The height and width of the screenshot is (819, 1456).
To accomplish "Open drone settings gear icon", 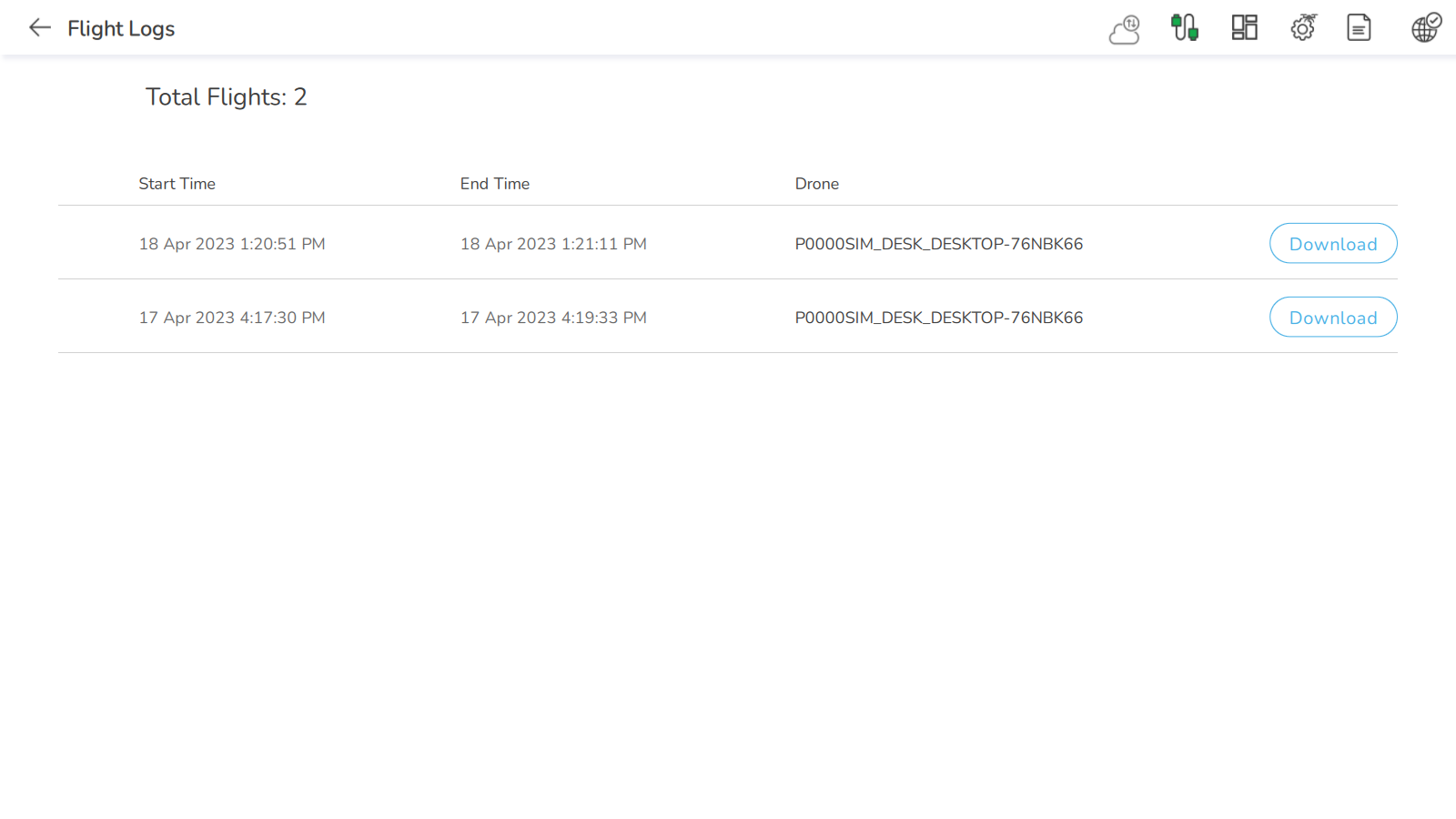I will tap(1303, 28).
